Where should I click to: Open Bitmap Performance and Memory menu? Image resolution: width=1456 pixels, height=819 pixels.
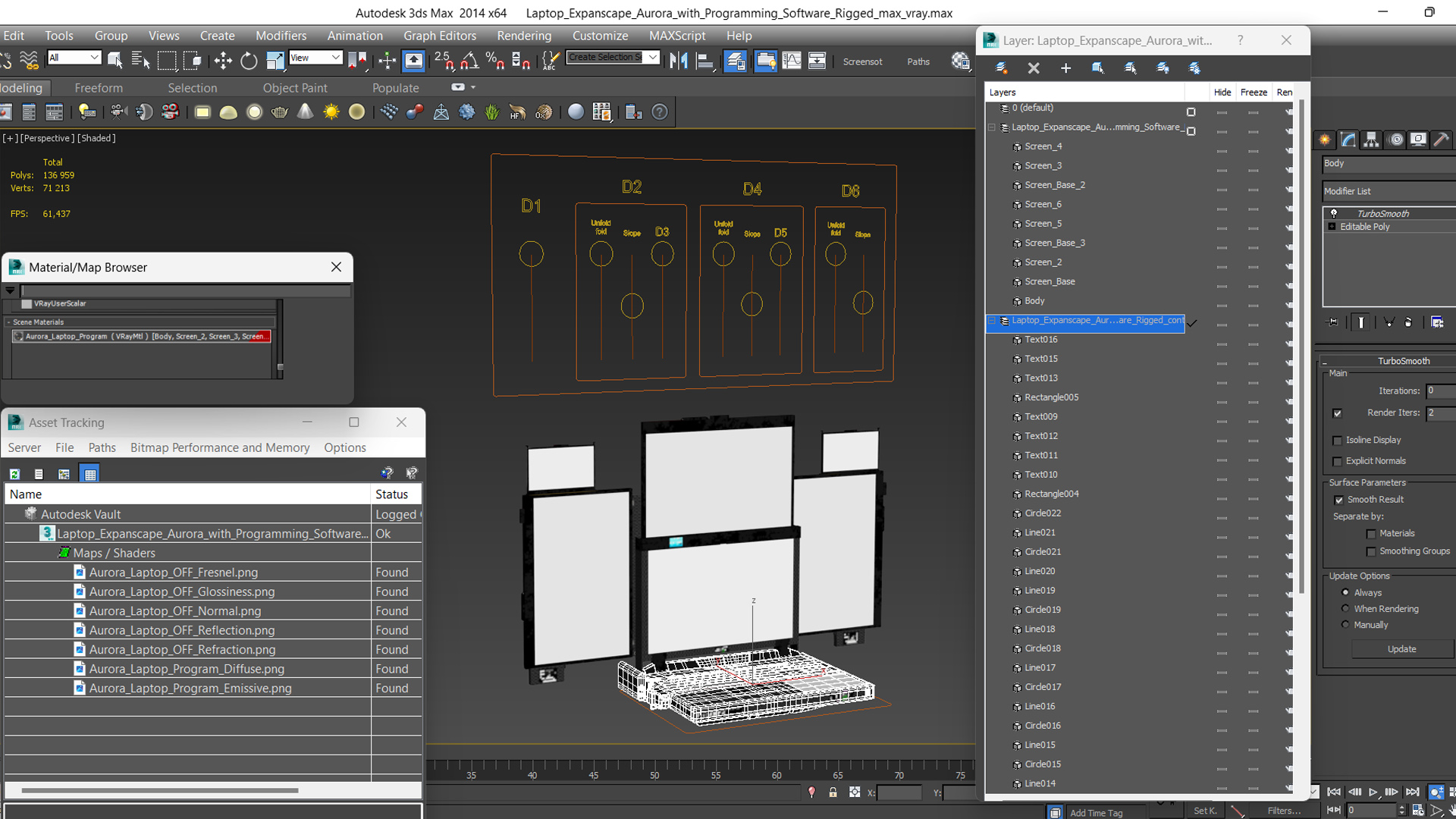pos(220,447)
